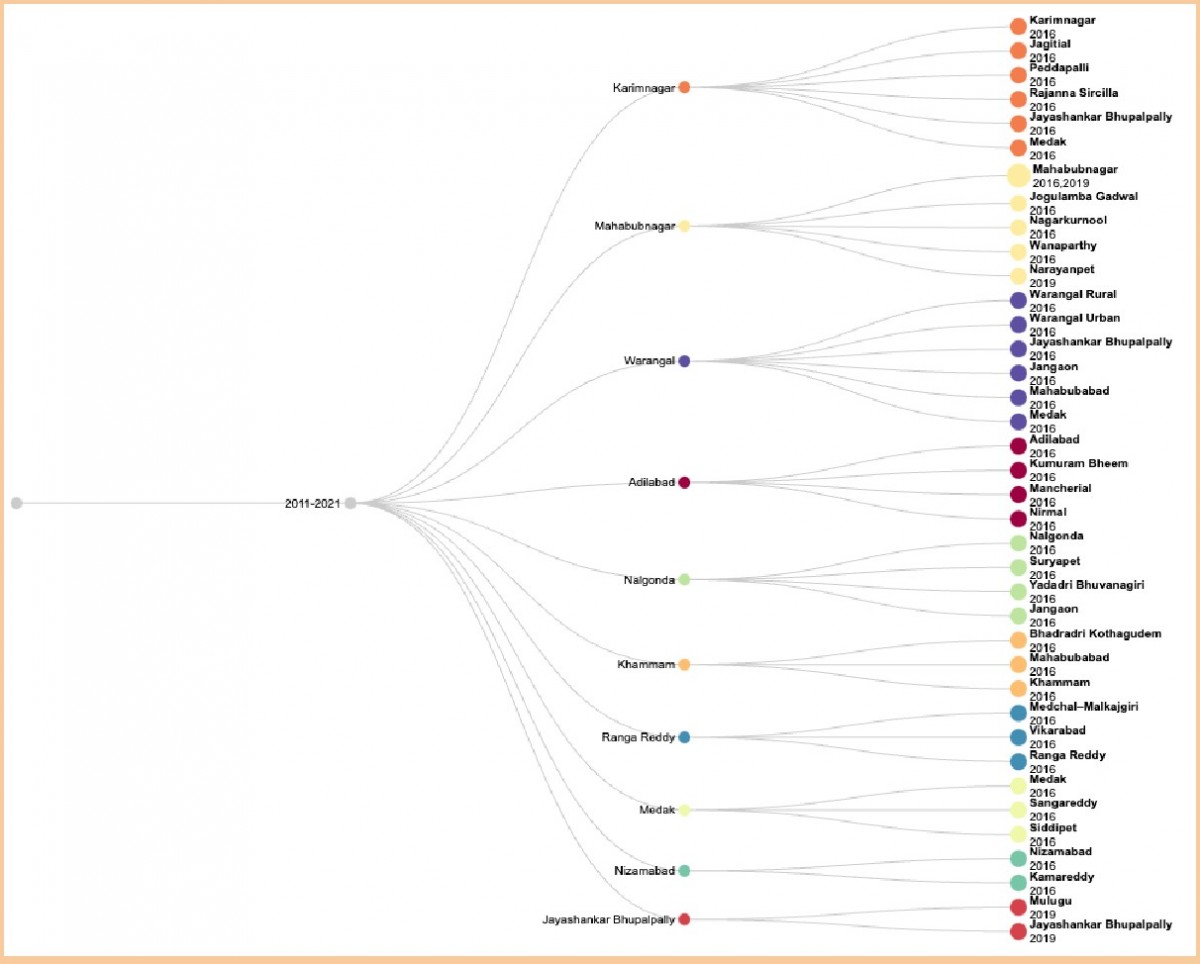Image resolution: width=1200 pixels, height=964 pixels.
Task: Collapse the 2011-2021 root node
Action: coord(350,503)
